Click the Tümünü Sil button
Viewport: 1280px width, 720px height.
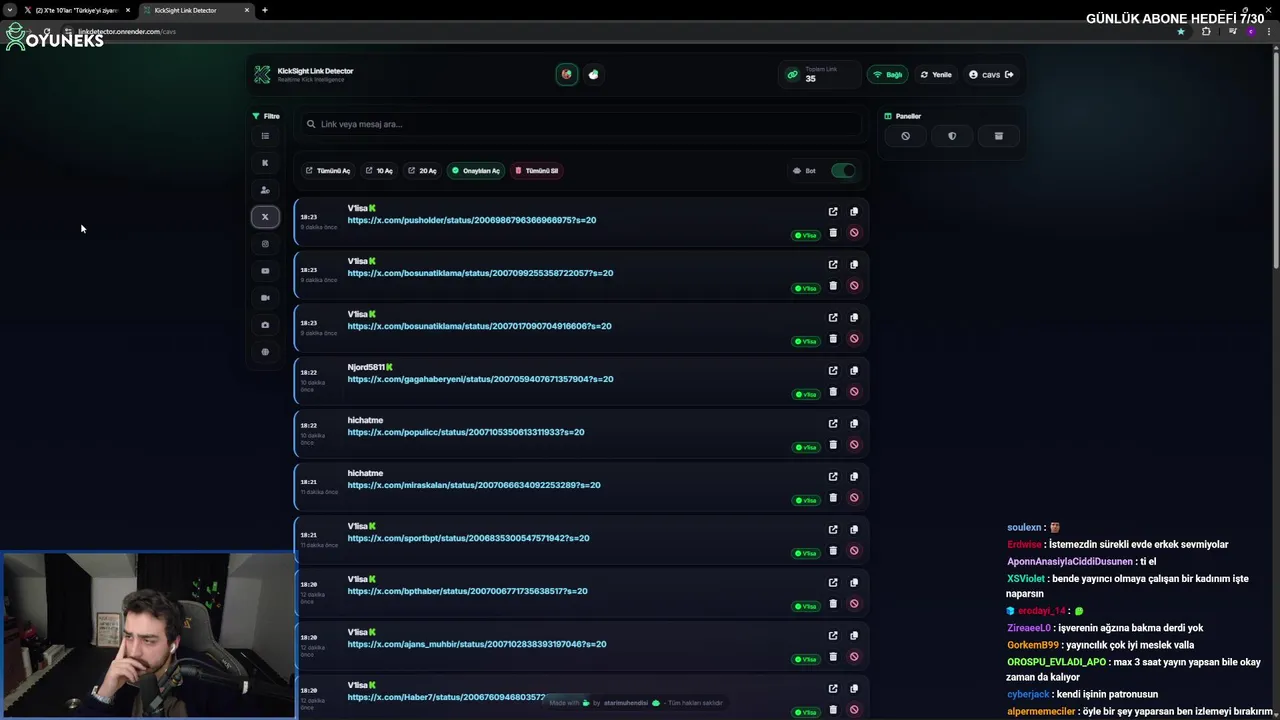[x=537, y=171]
